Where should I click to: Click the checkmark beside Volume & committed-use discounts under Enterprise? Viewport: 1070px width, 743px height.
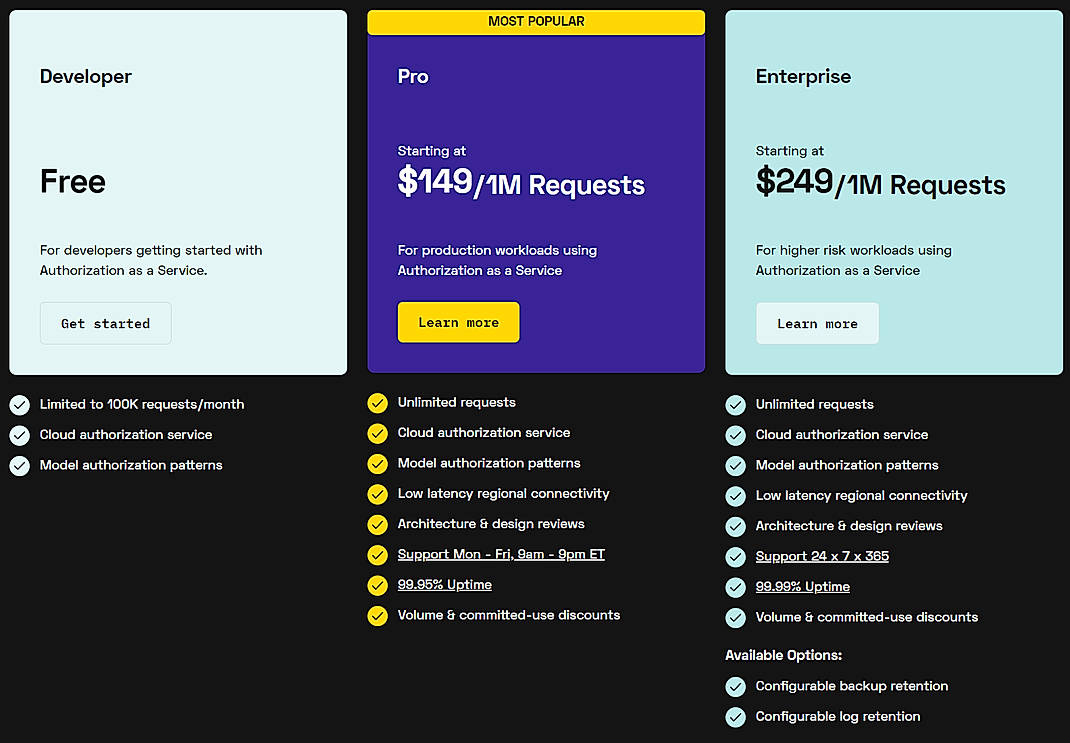point(735,618)
